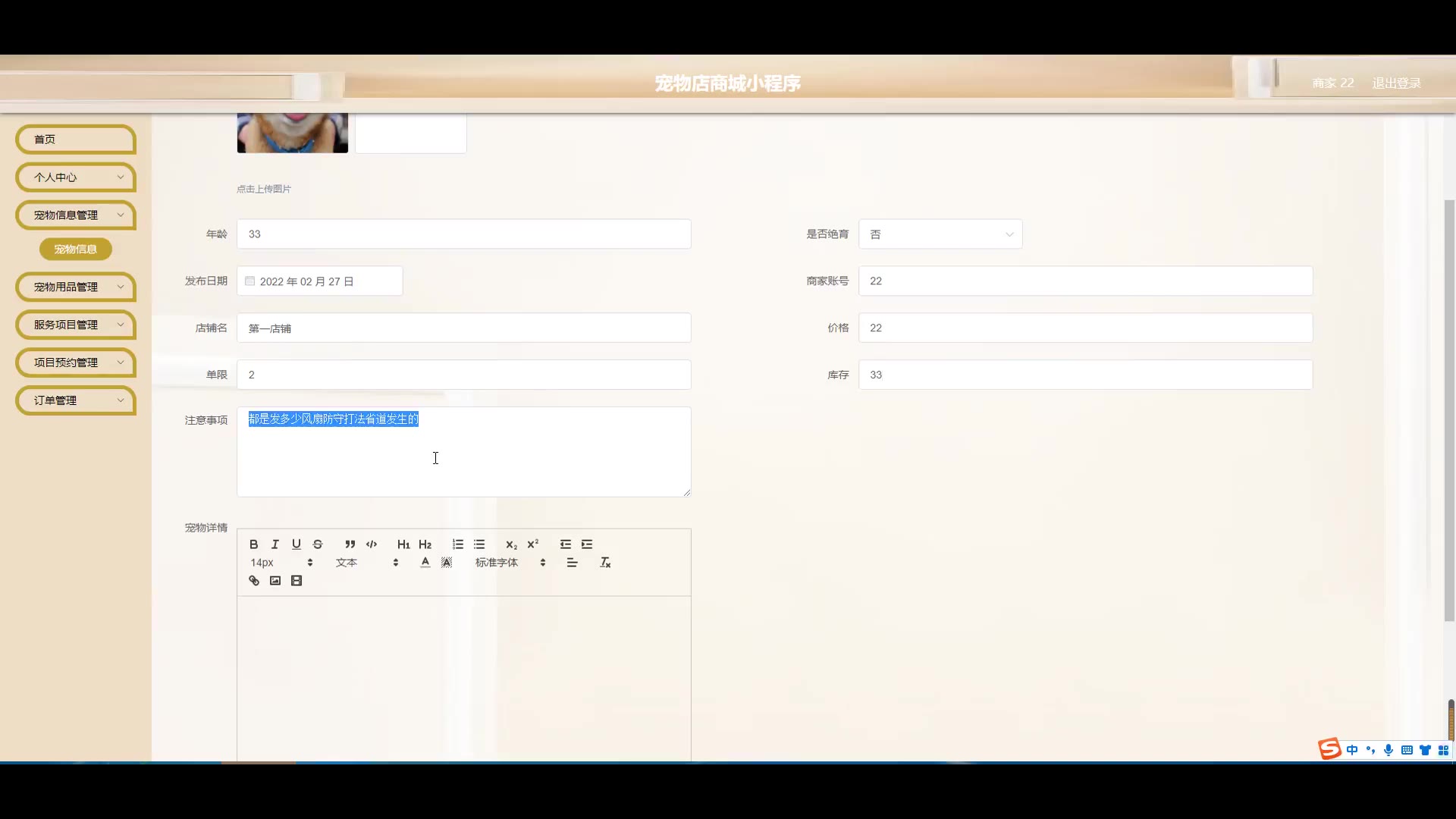This screenshot has width=1456, height=819.
Task: Click the calendar icon in 发布日期
Action: point(249,281)
